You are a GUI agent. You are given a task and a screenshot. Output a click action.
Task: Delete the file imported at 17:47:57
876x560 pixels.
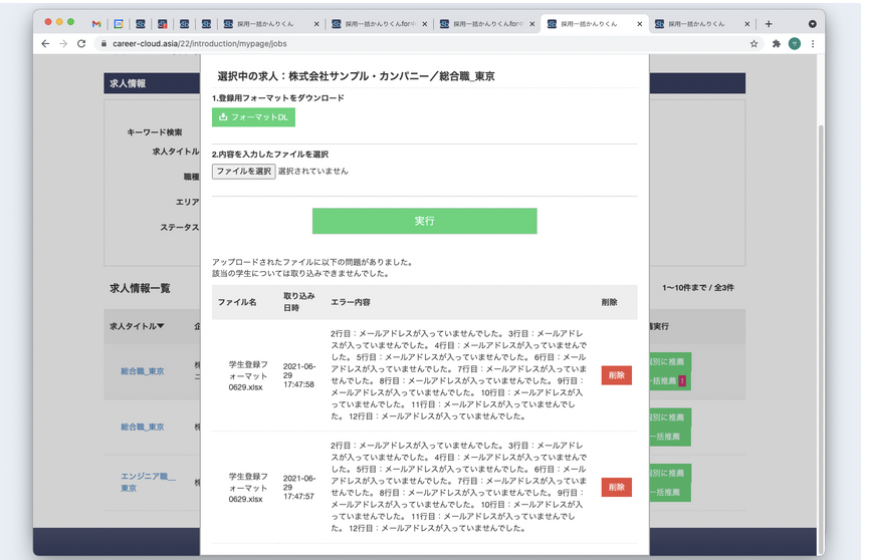click(x=616, y=487)
